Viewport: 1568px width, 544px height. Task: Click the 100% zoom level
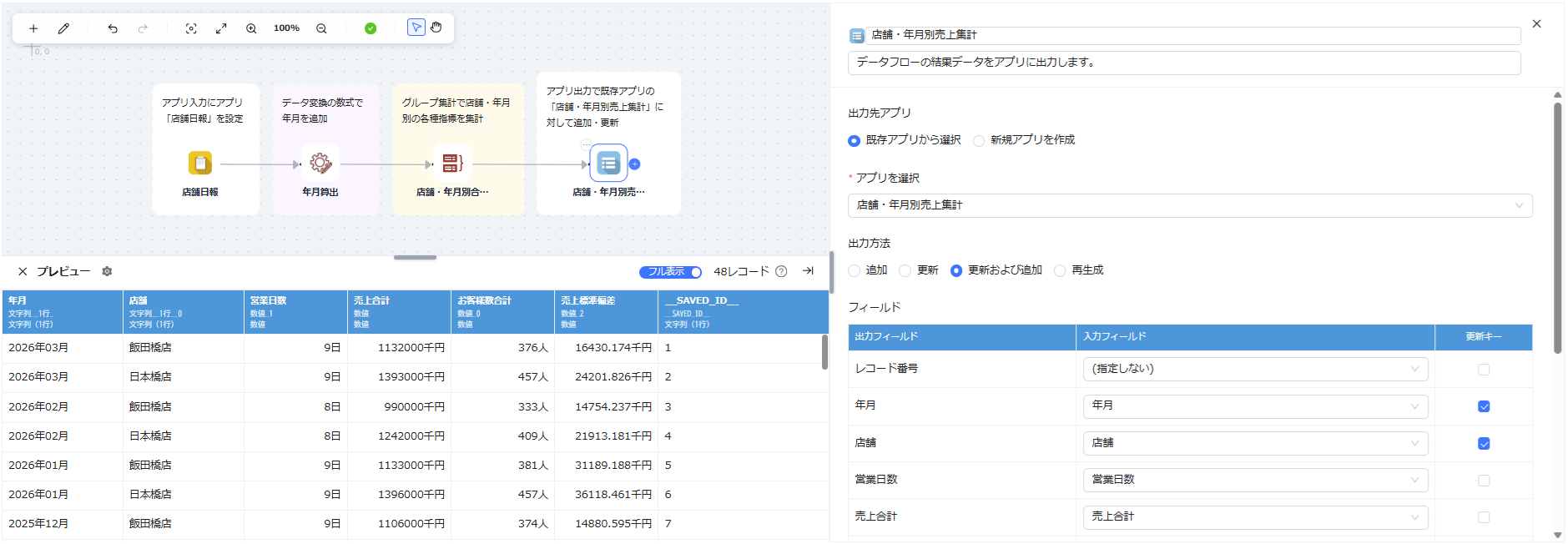pyautogui.click(x=286, y=28)
